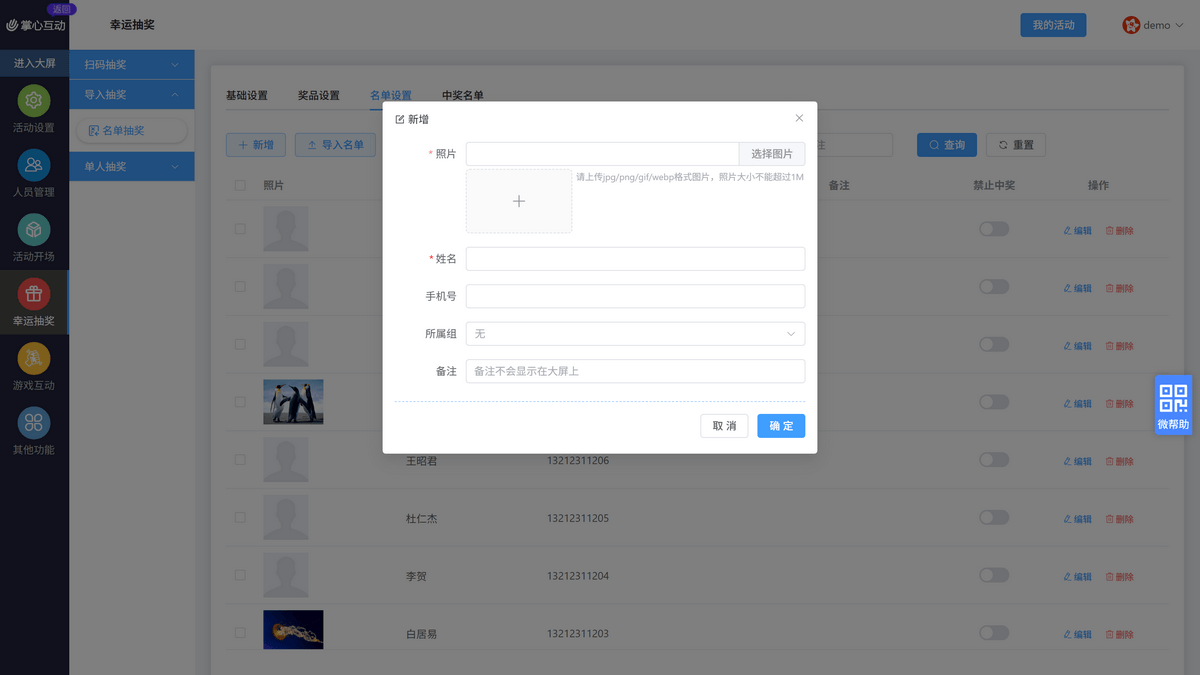Click the 确定 button
Viewport: 1200px width, 675px height.
[x=781, y=426]
